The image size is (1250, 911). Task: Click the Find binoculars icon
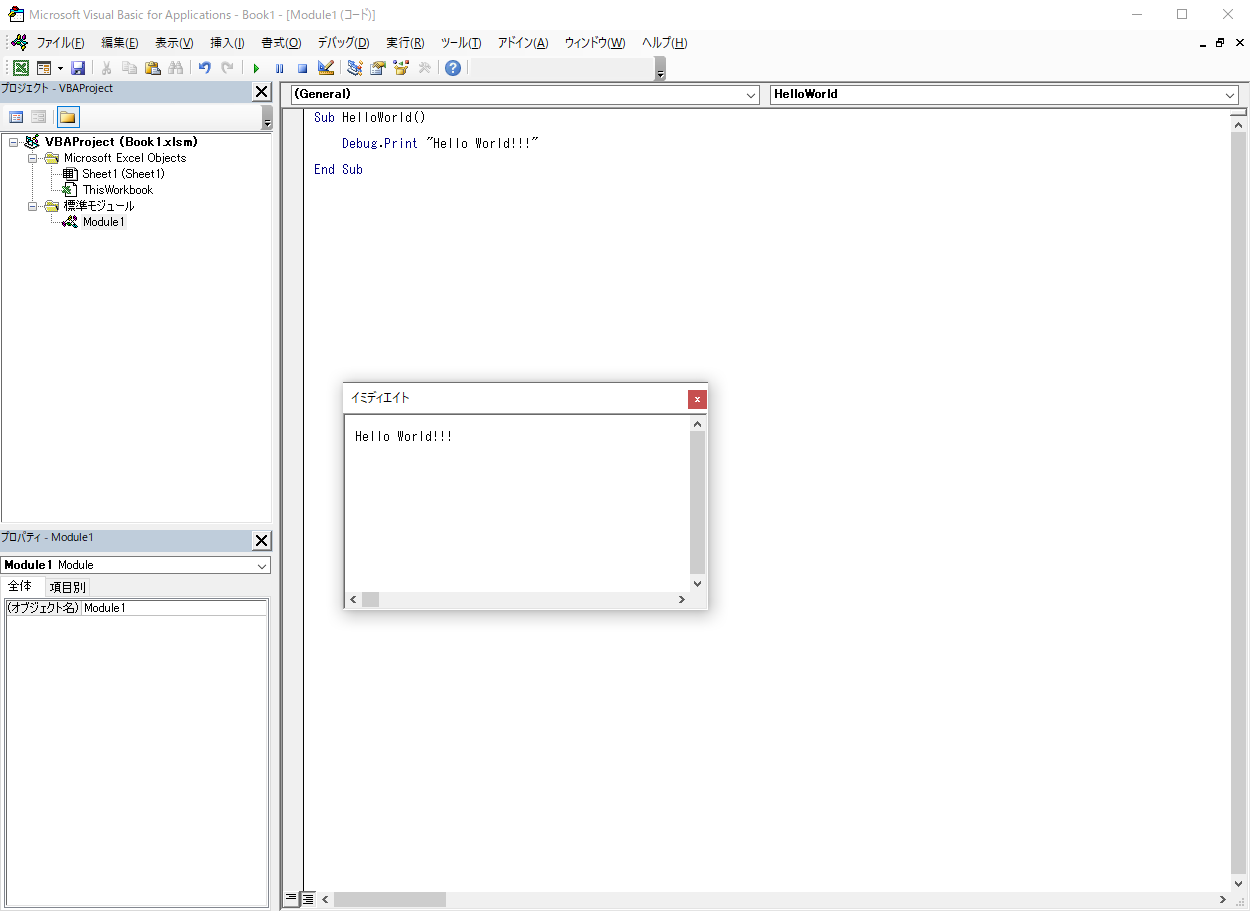tap(176, 68)
